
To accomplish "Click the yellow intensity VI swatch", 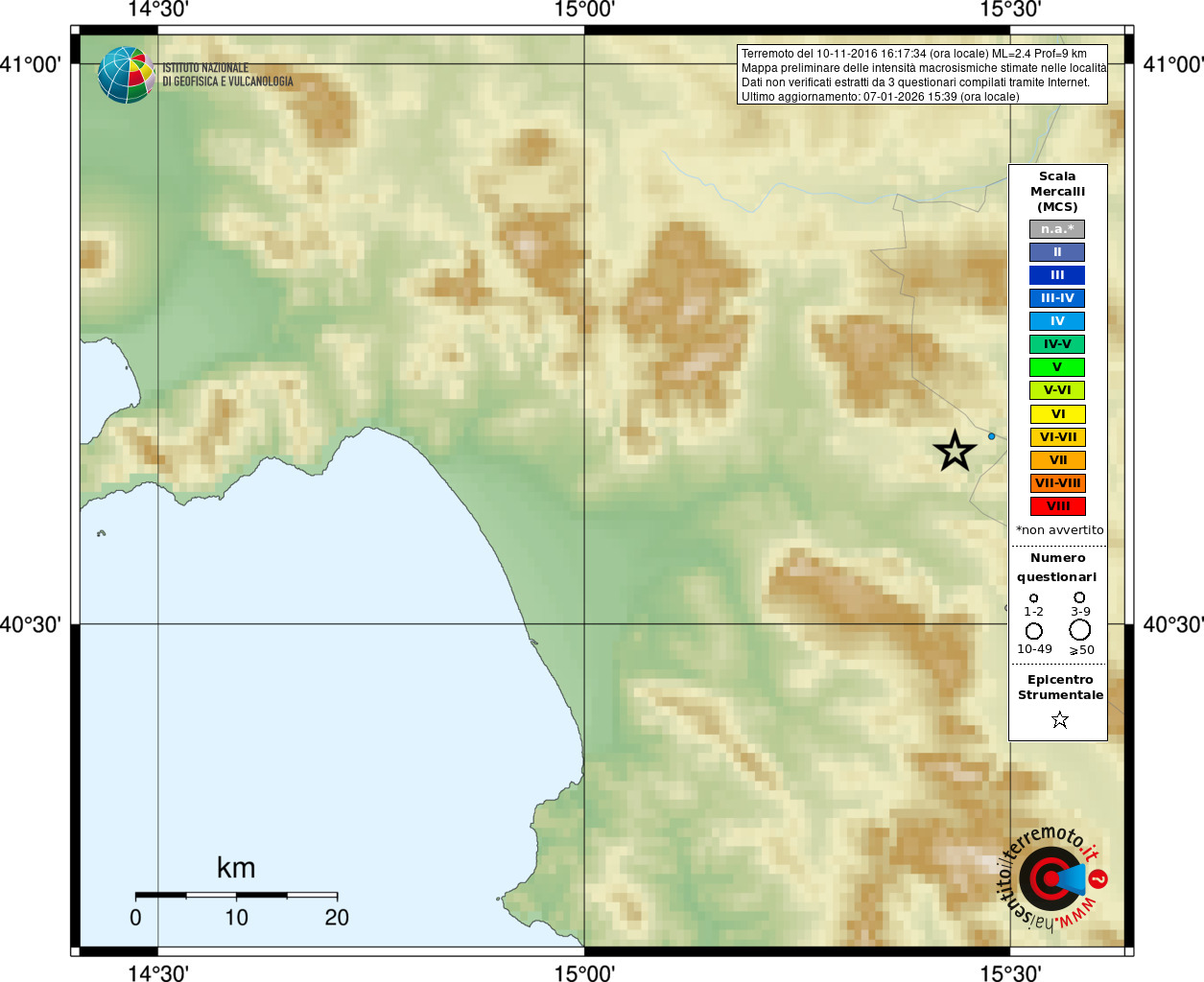I will click(1058, 414).
